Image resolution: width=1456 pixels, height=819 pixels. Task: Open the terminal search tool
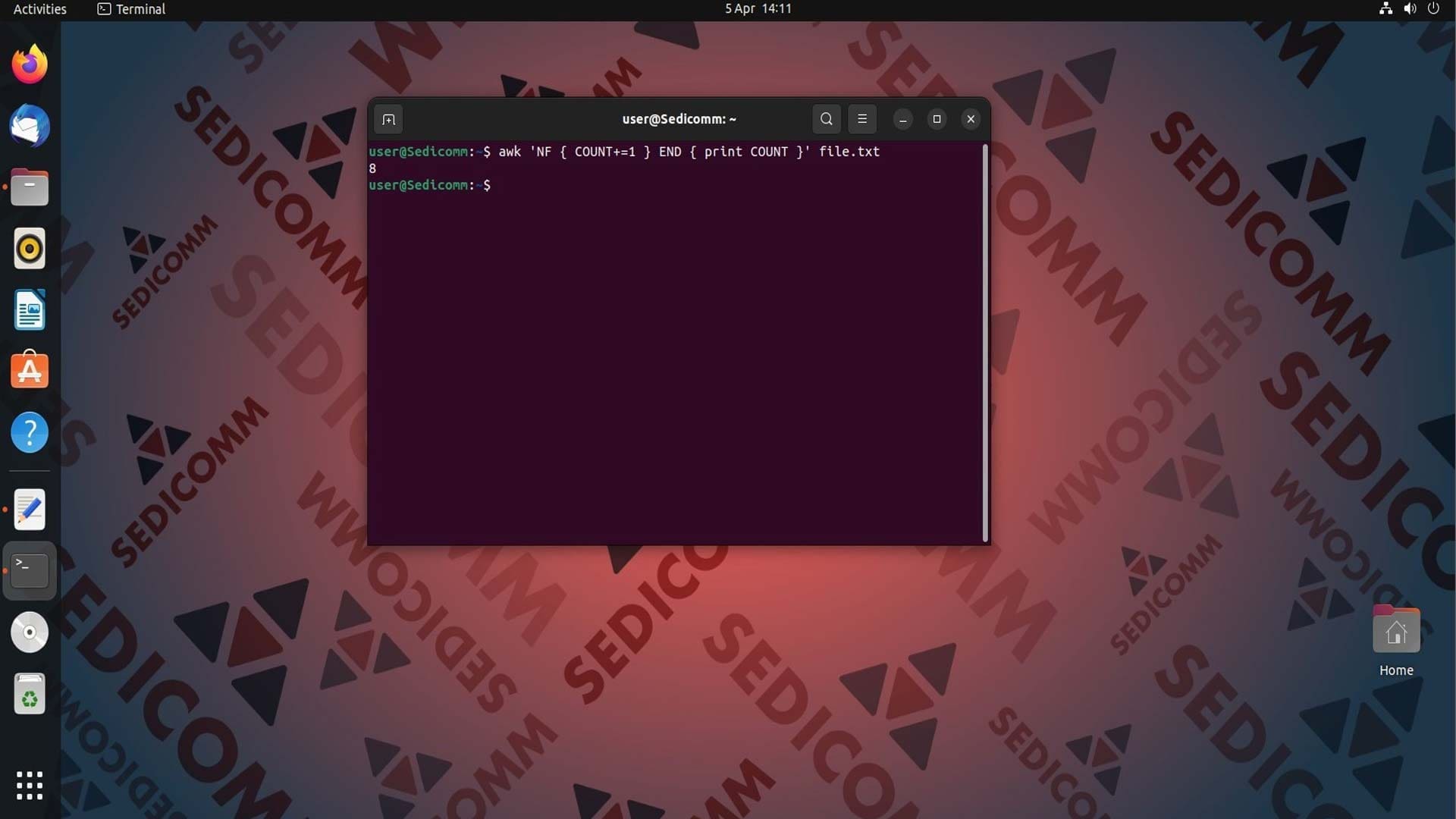click(827, 119)
